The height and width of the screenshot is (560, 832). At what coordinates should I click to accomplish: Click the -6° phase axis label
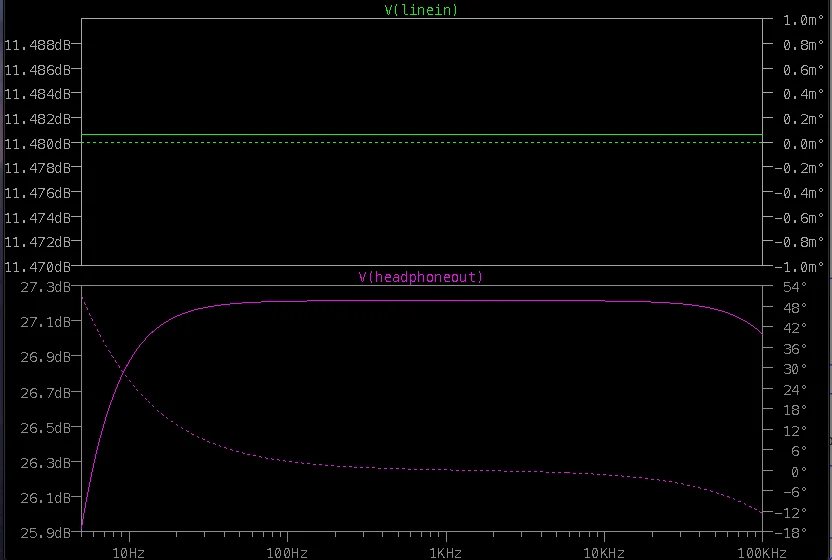tap(795, 492)
